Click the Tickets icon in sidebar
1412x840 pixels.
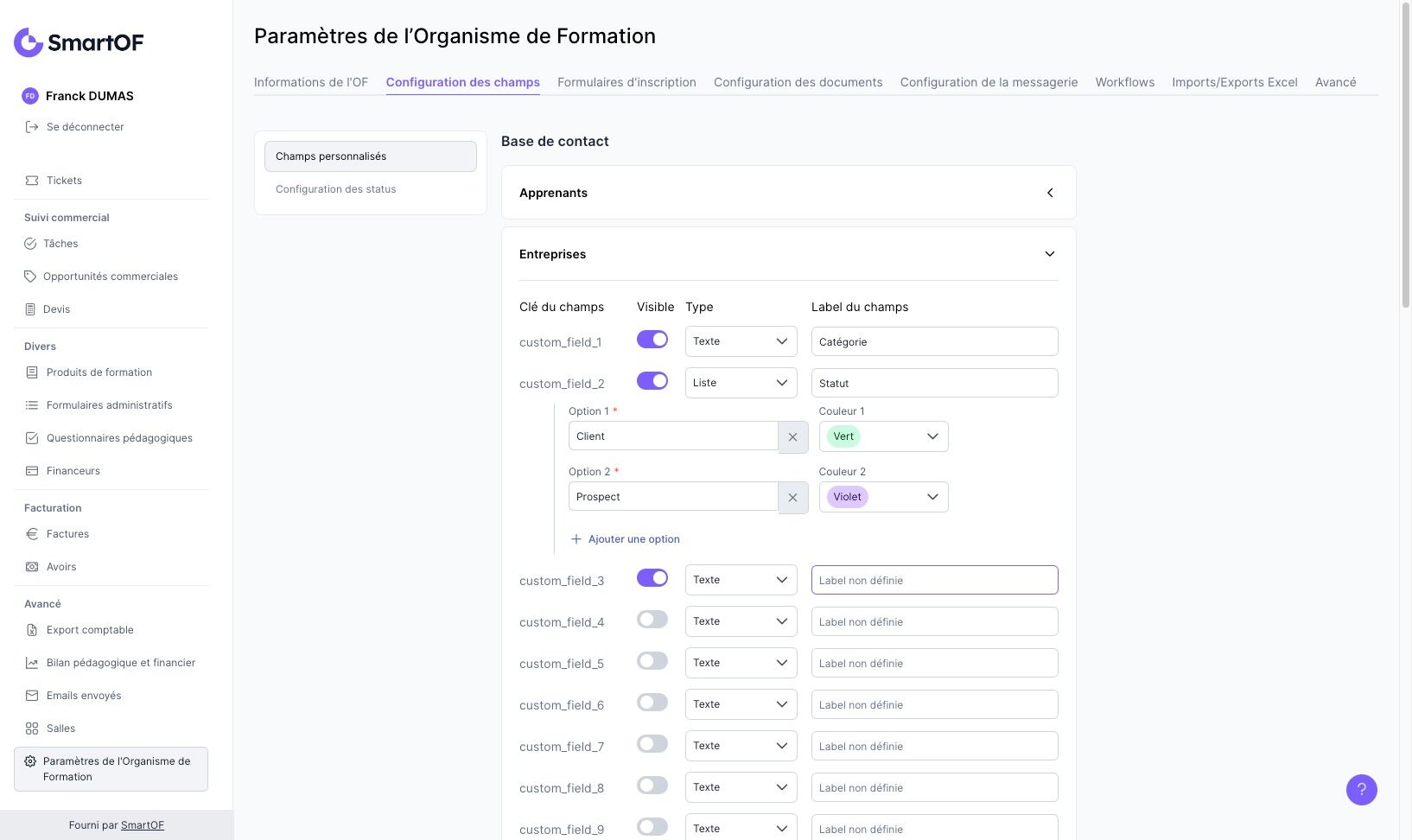point(32,181)
